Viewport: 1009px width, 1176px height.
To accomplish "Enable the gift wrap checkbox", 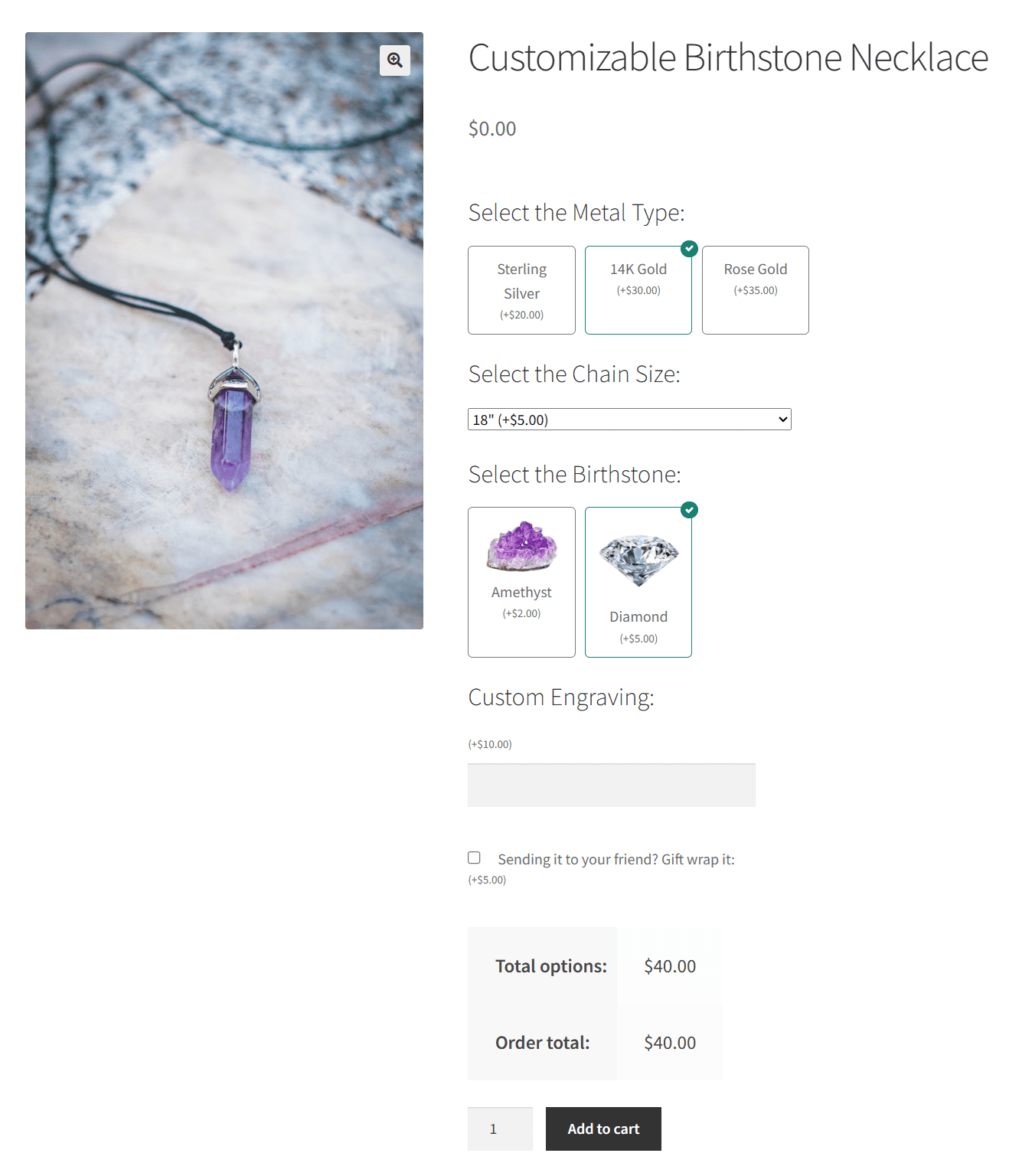I will click(475, 857).
